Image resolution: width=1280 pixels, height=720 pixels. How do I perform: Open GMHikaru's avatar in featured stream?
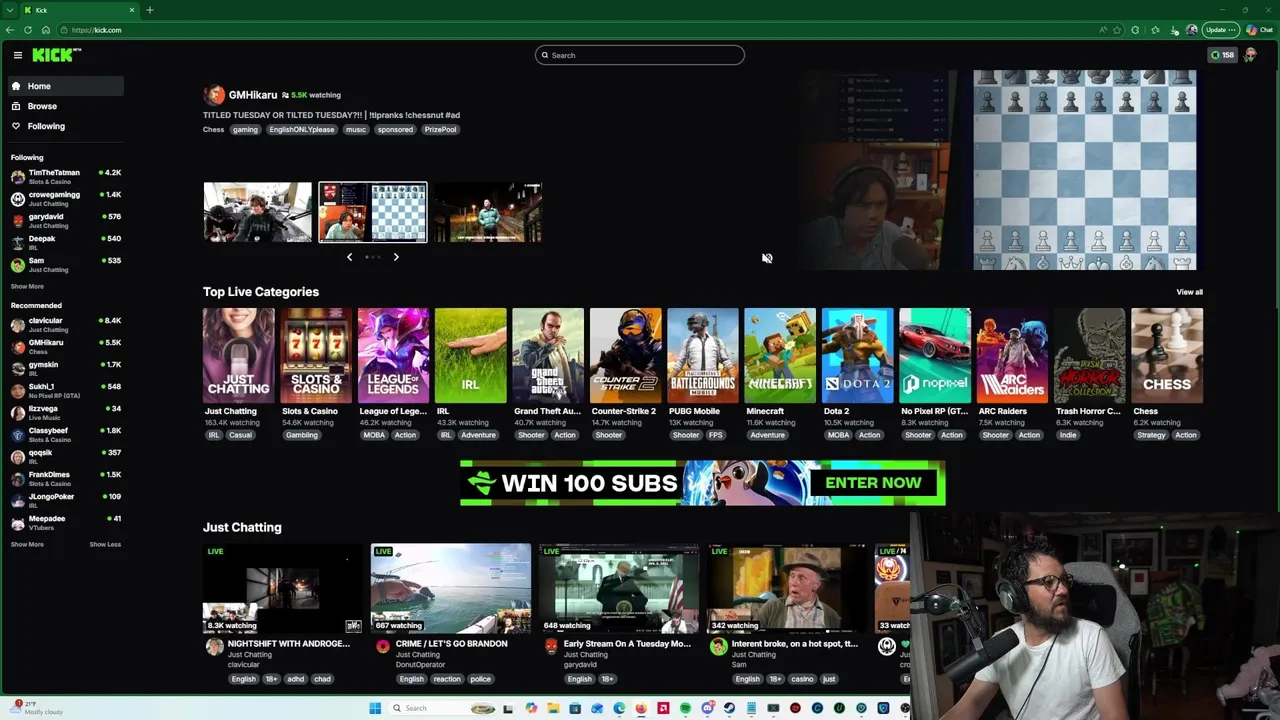[x=214, y=95]
